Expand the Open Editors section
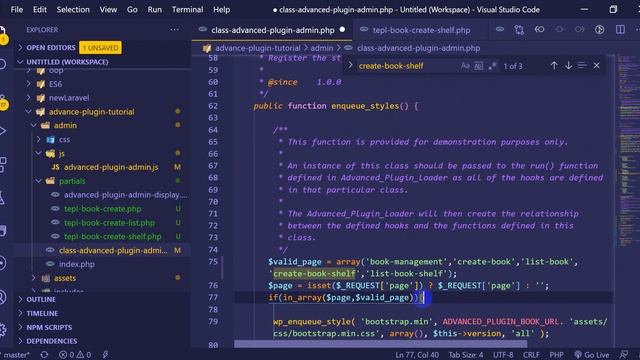Image resolution: width=640 pixels, height=360 pixels. pyautogui.click(x=51, y=48)
